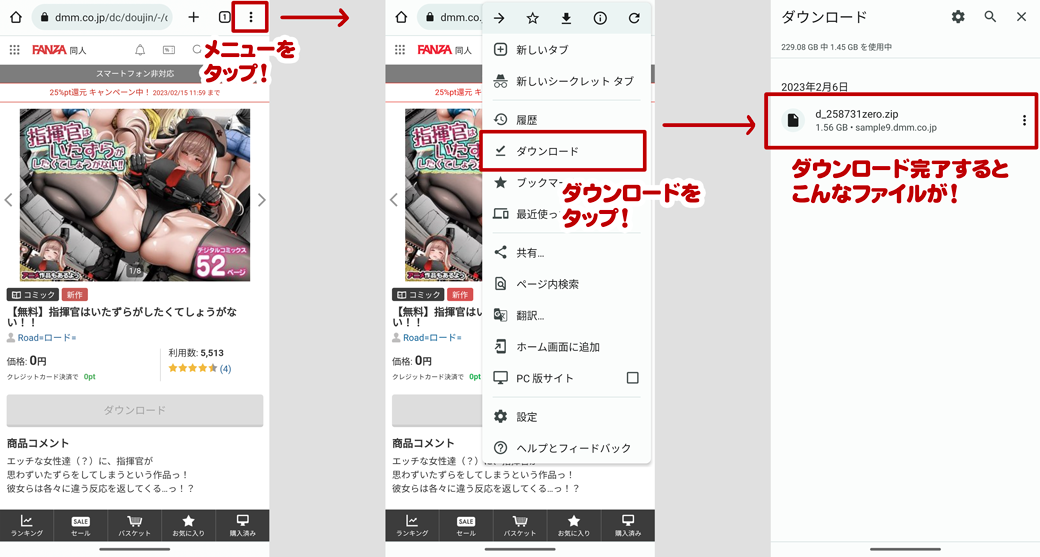Viewport: 1040px width, 557px height.
Task: Tap ランキング in the first screen's bottom bar
Action: tap(27, 525)
